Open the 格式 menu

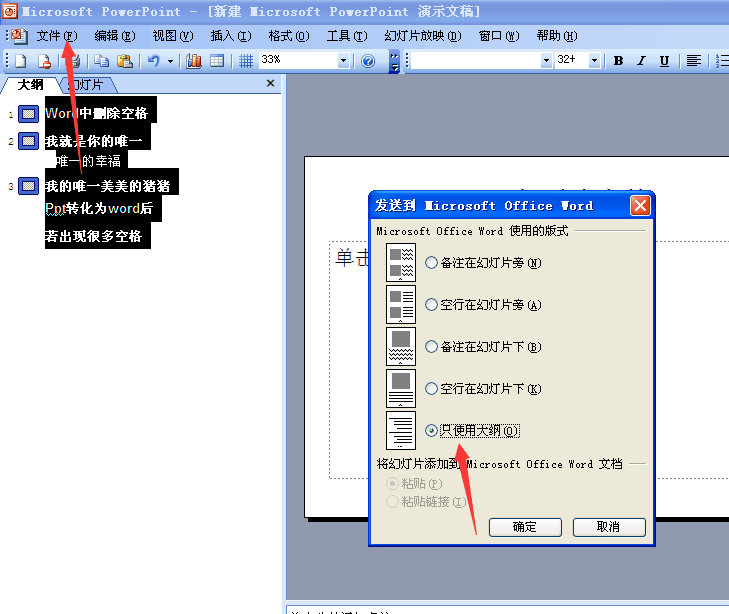[289, 36]
